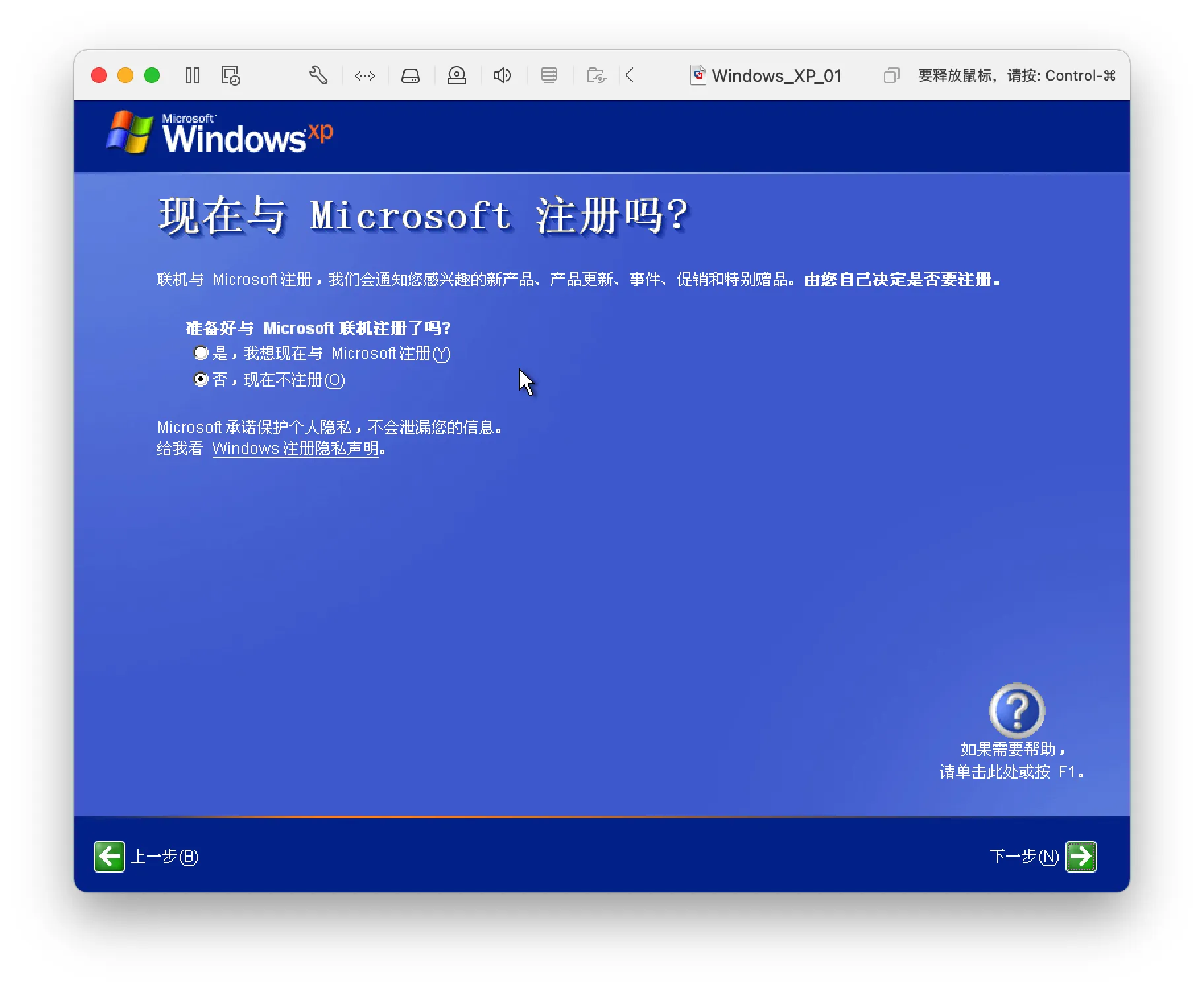Screen dimensions: 1204x990
Task: Click the overlapping-windows icon in the title bar
Action: click(891, 76)
